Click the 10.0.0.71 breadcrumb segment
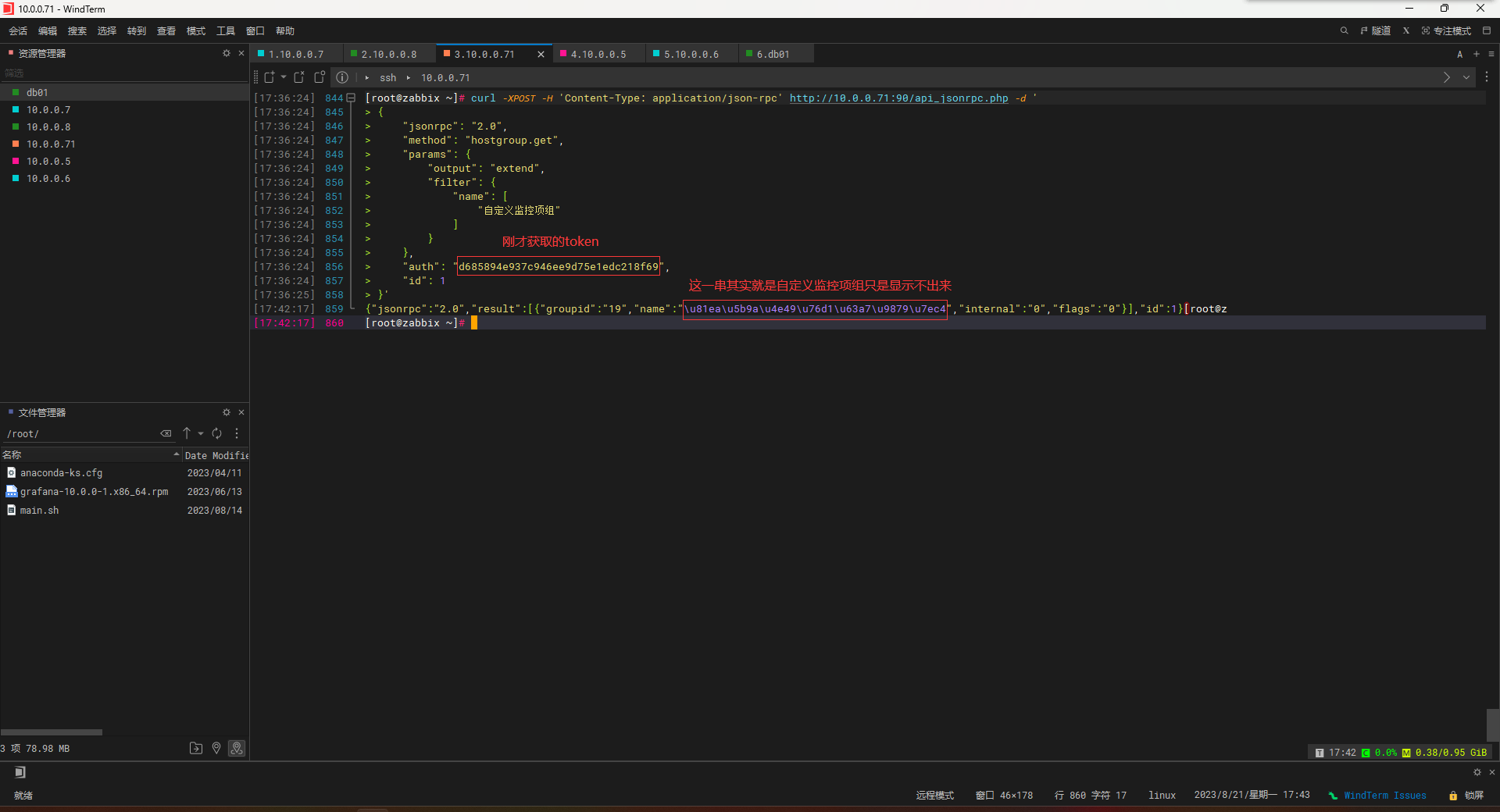 click(445, 77)
